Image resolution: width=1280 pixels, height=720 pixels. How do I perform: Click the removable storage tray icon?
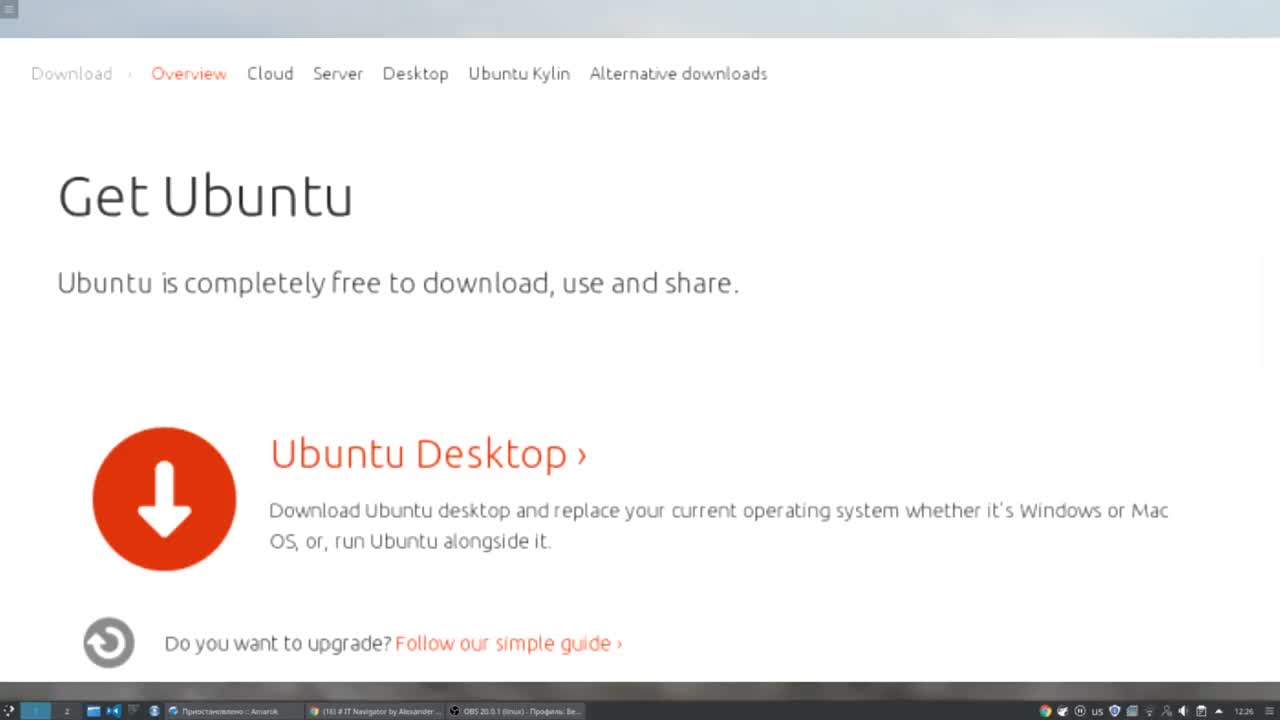point(1132,711)
